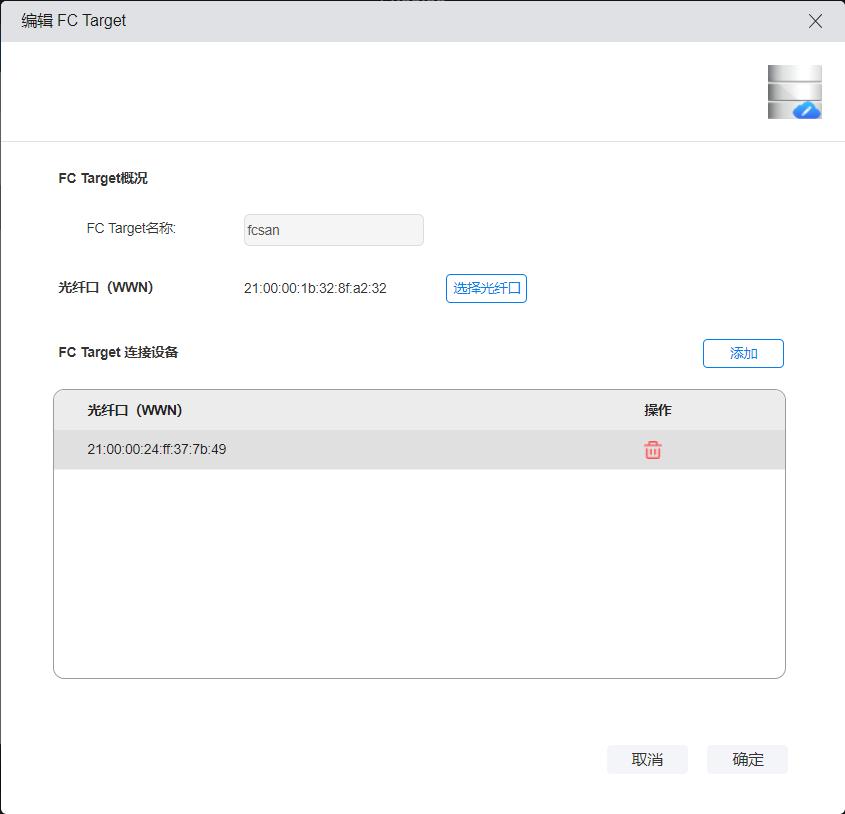Viewport: 845px width, 814px height.
Task: Click the blue cloud edit badge
Action: coord(807,110)
